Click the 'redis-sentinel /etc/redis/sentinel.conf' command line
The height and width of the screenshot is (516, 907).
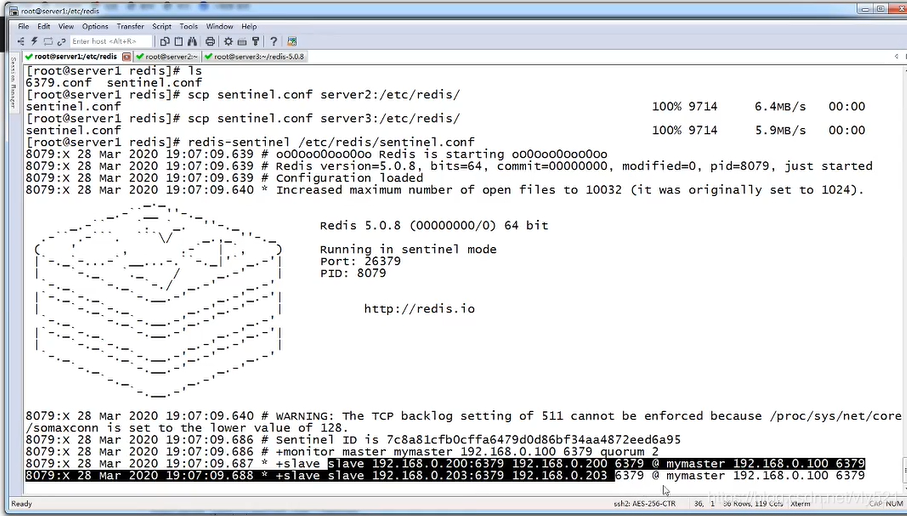[x=331, y=142]
